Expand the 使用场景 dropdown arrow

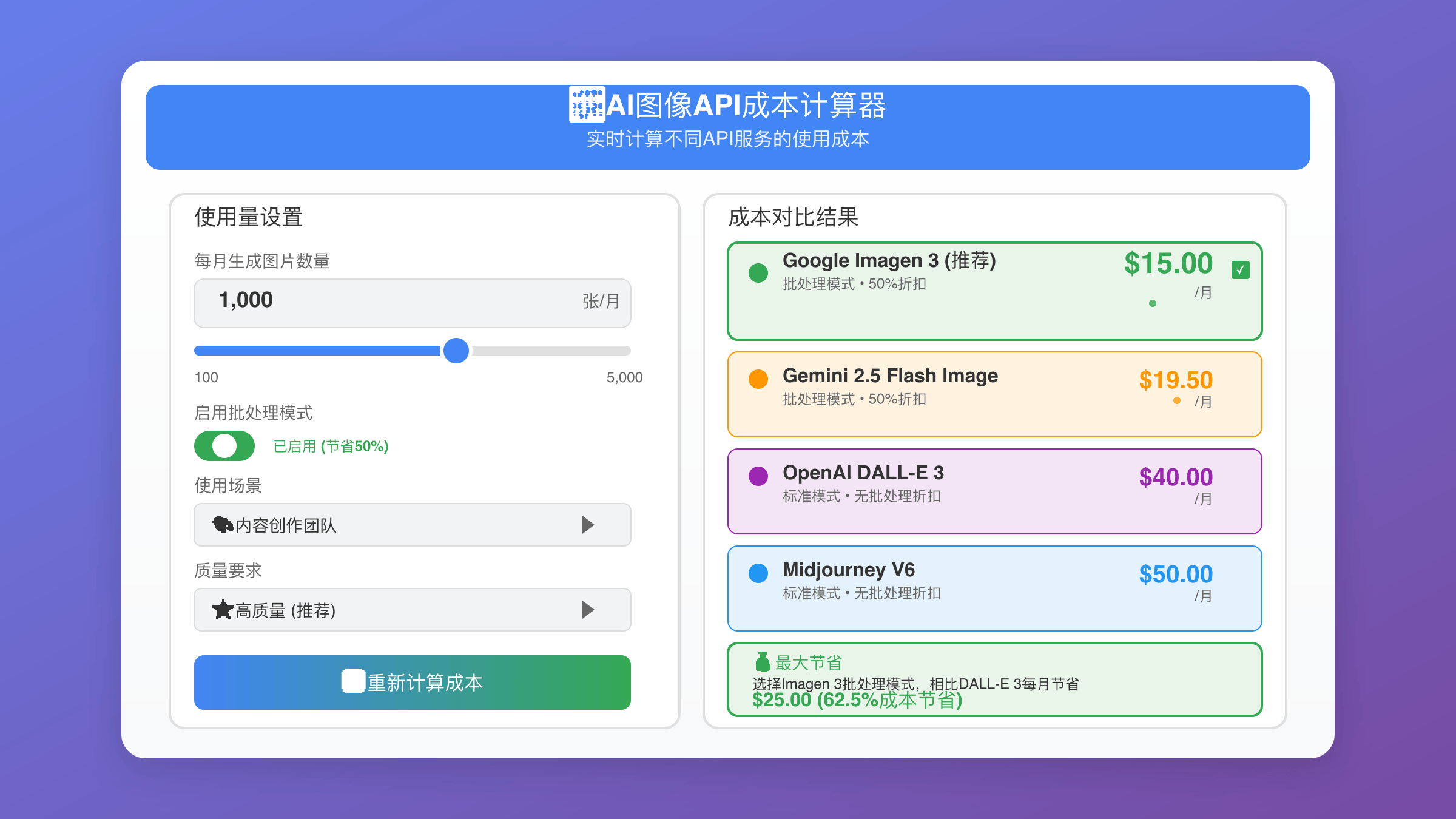[588, 525]
